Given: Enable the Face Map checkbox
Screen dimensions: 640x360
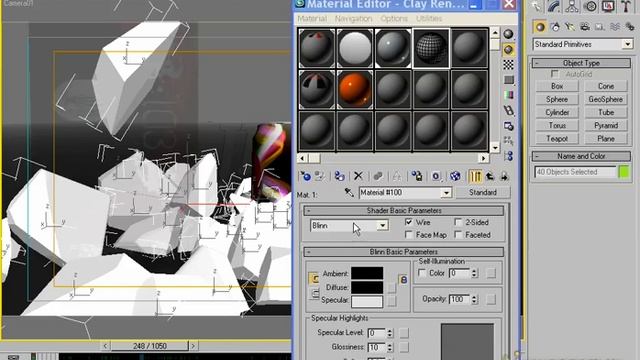Looking at the screenshot, I should [x=409, y=235].
